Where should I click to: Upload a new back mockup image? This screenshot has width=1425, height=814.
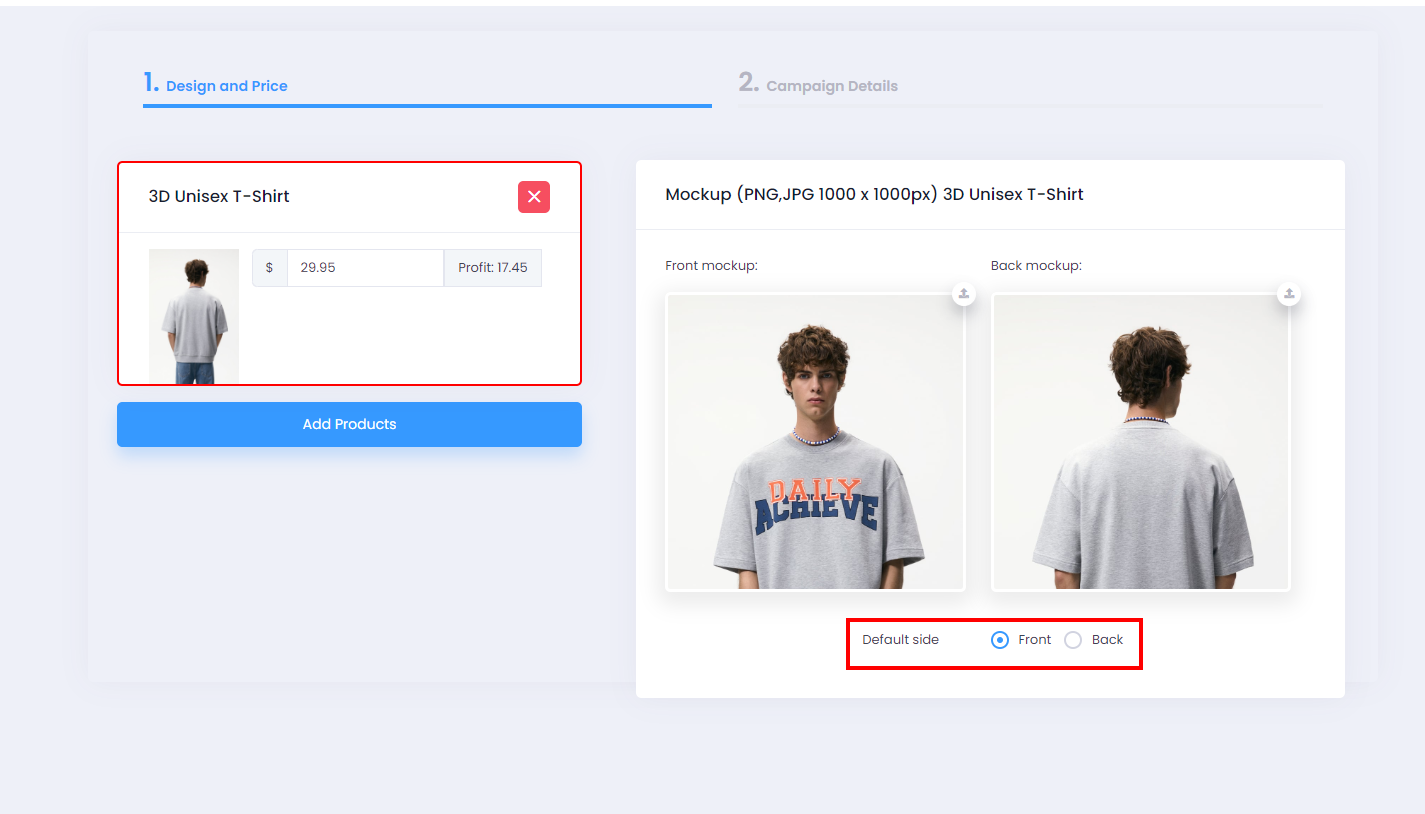point(1290,294)
